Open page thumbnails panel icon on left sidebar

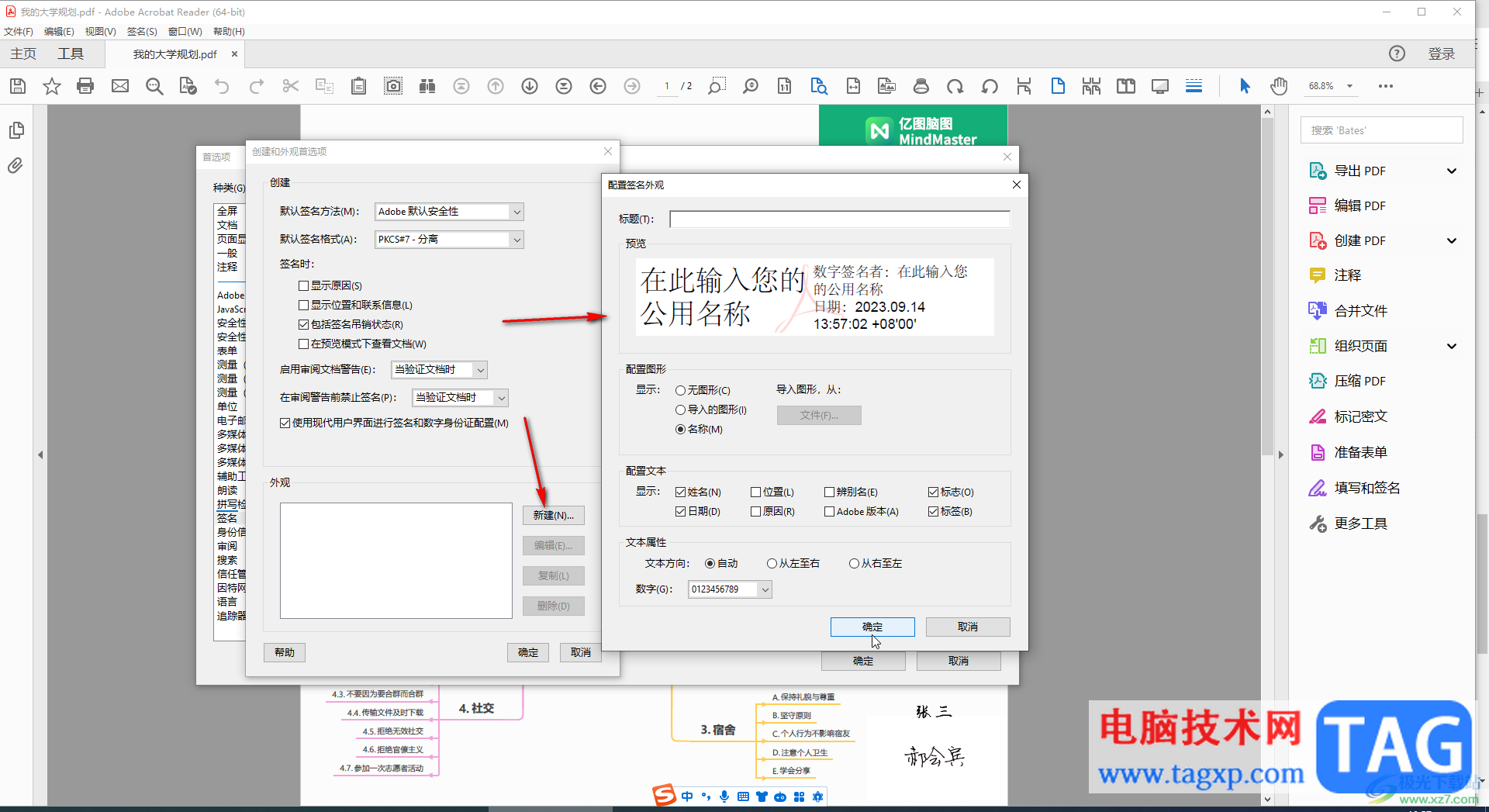coord(16,130)
